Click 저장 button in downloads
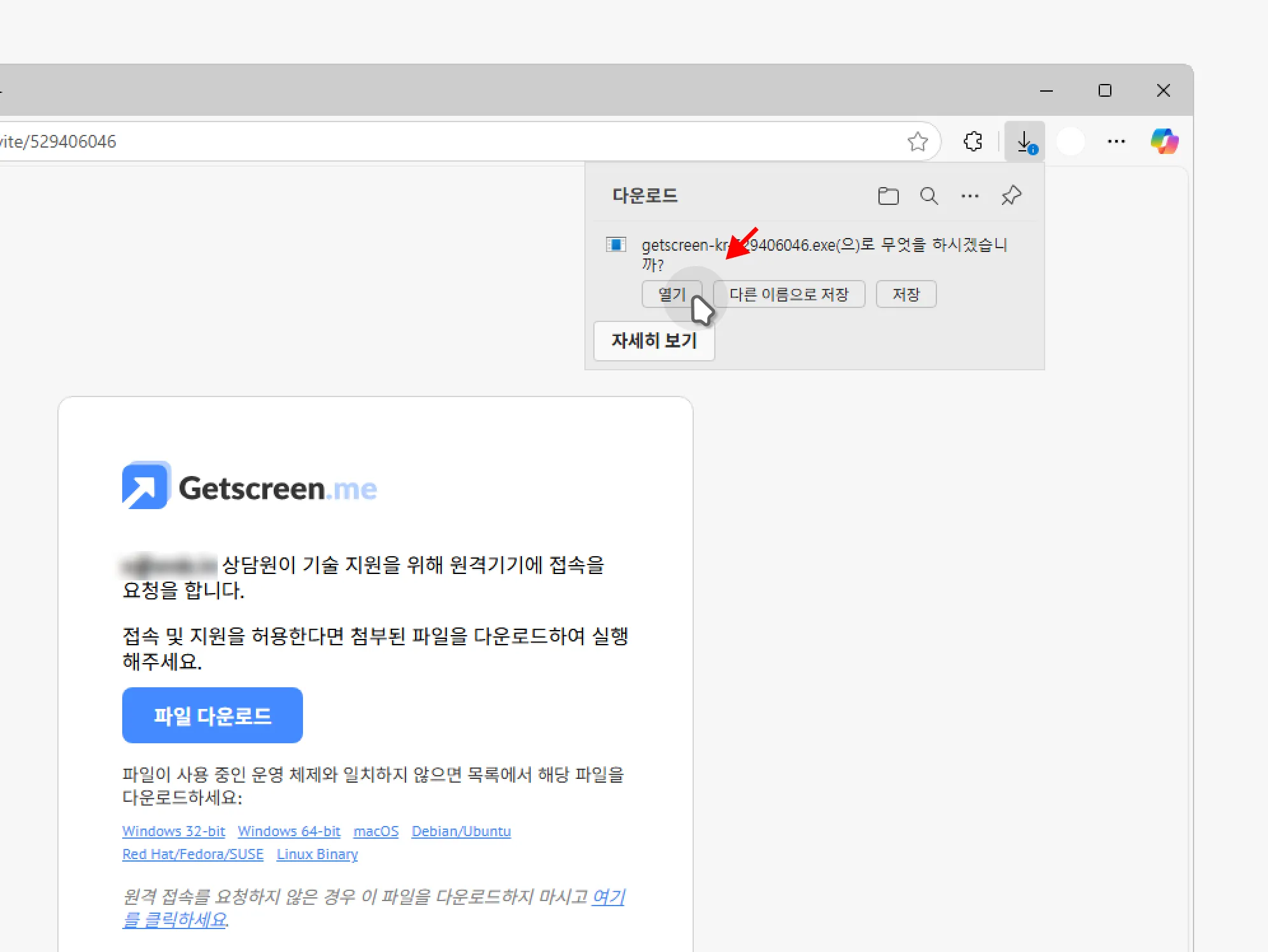Viewport: 1268px width, 952px height. pyautogui.click(x=906, y=294)
